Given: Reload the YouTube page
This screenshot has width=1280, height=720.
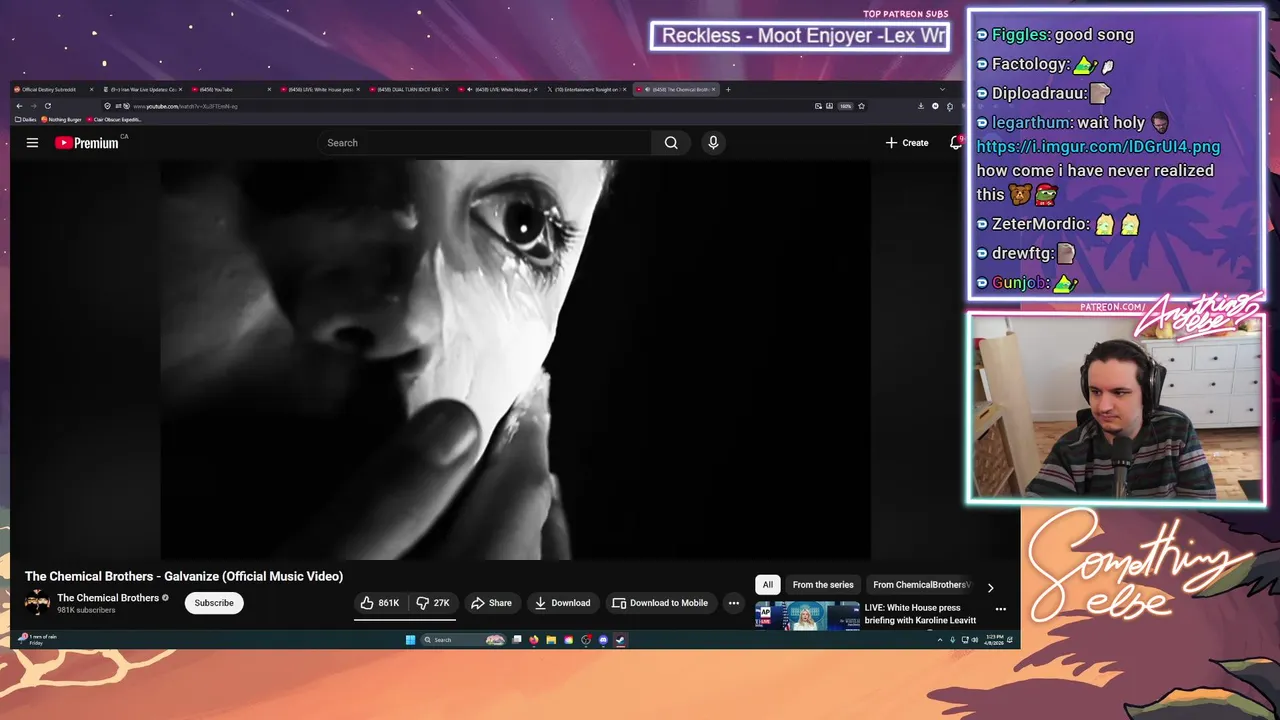Looking at the screenshot, I should [x=47, y=106].
